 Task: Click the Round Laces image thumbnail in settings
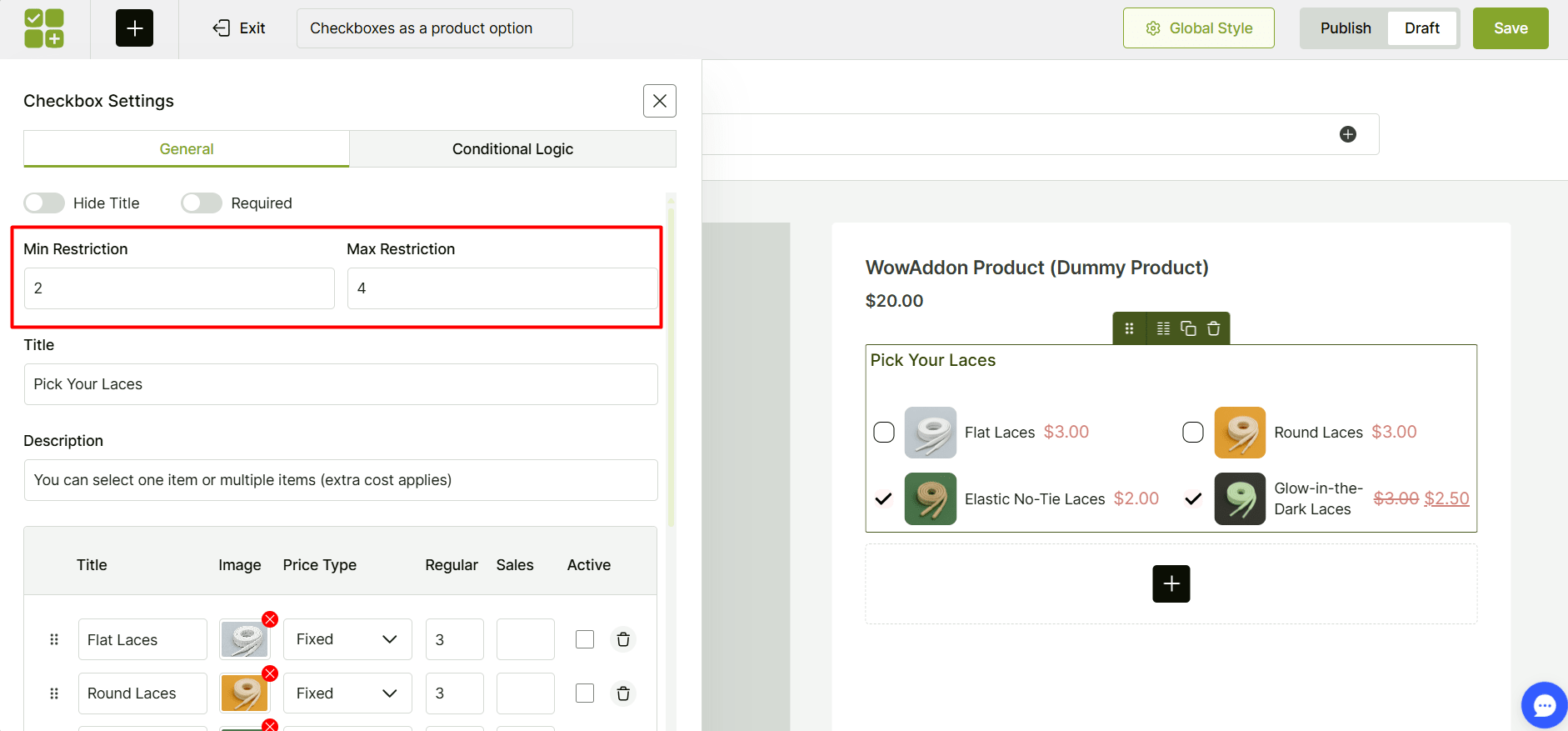pyautogui.click(x=244, y=693)
